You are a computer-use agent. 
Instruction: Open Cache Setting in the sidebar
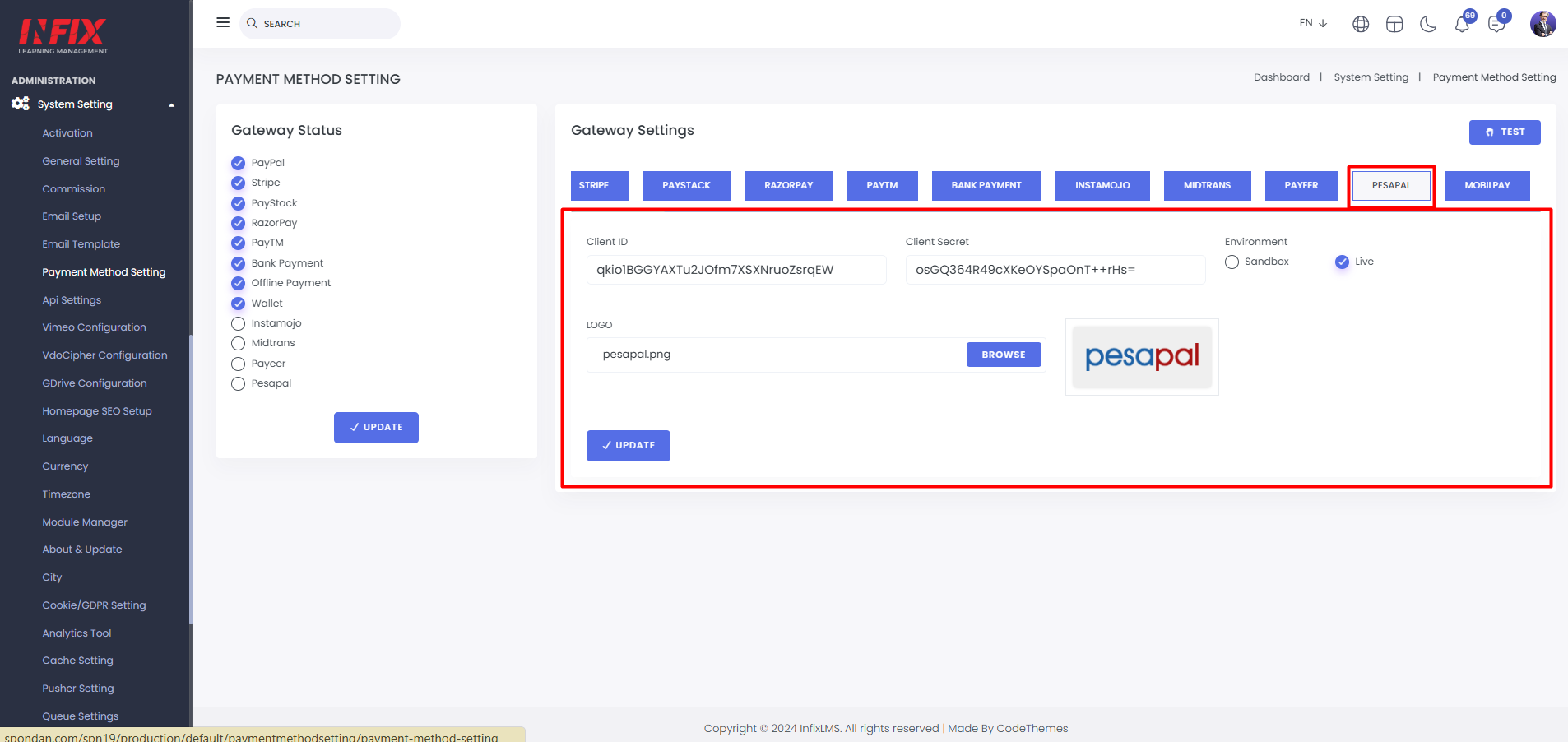[77, 661]
